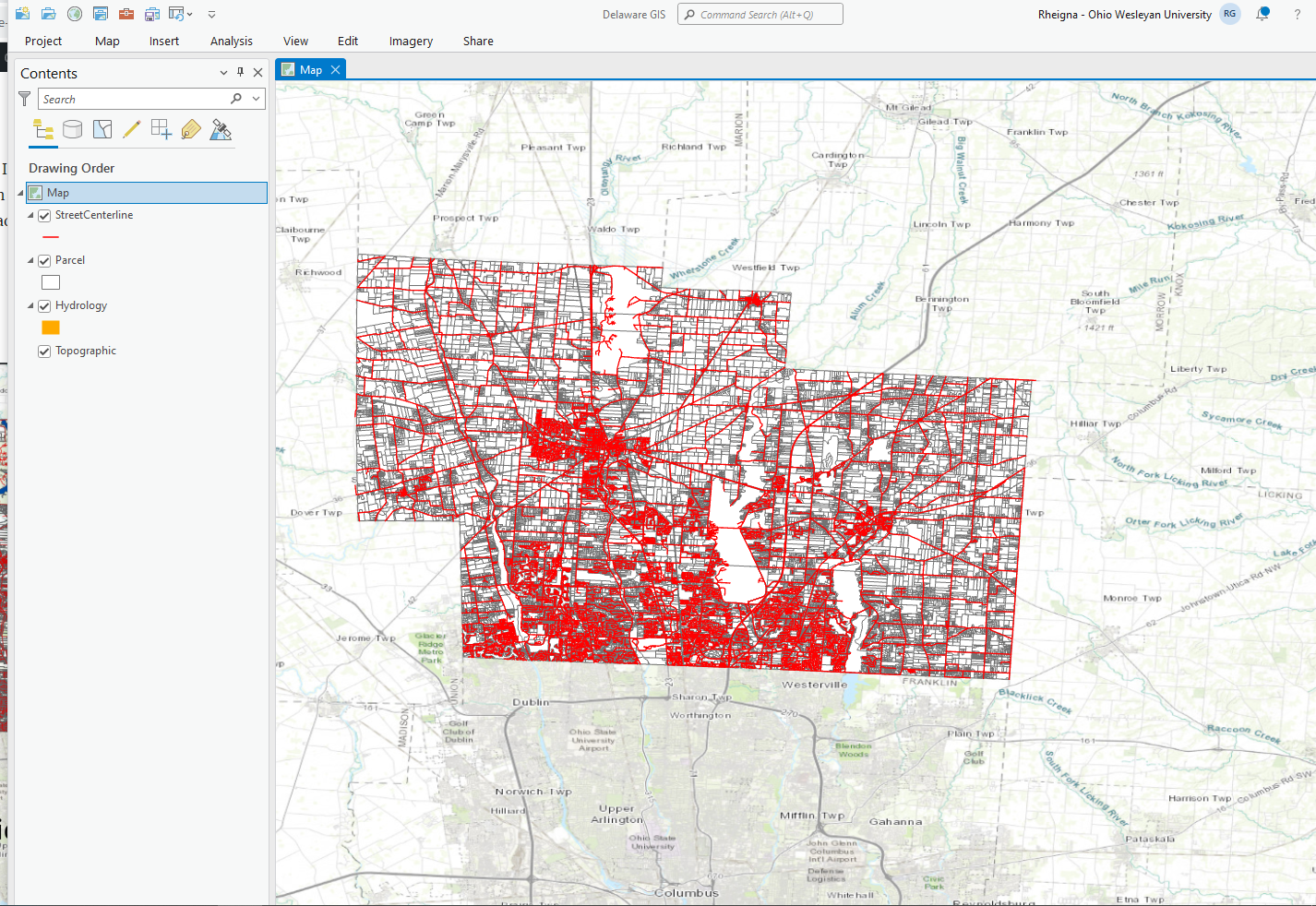The image size is (1316, 906).
Task: Open the Imagery ribbon menu
Action: point(410,41)
